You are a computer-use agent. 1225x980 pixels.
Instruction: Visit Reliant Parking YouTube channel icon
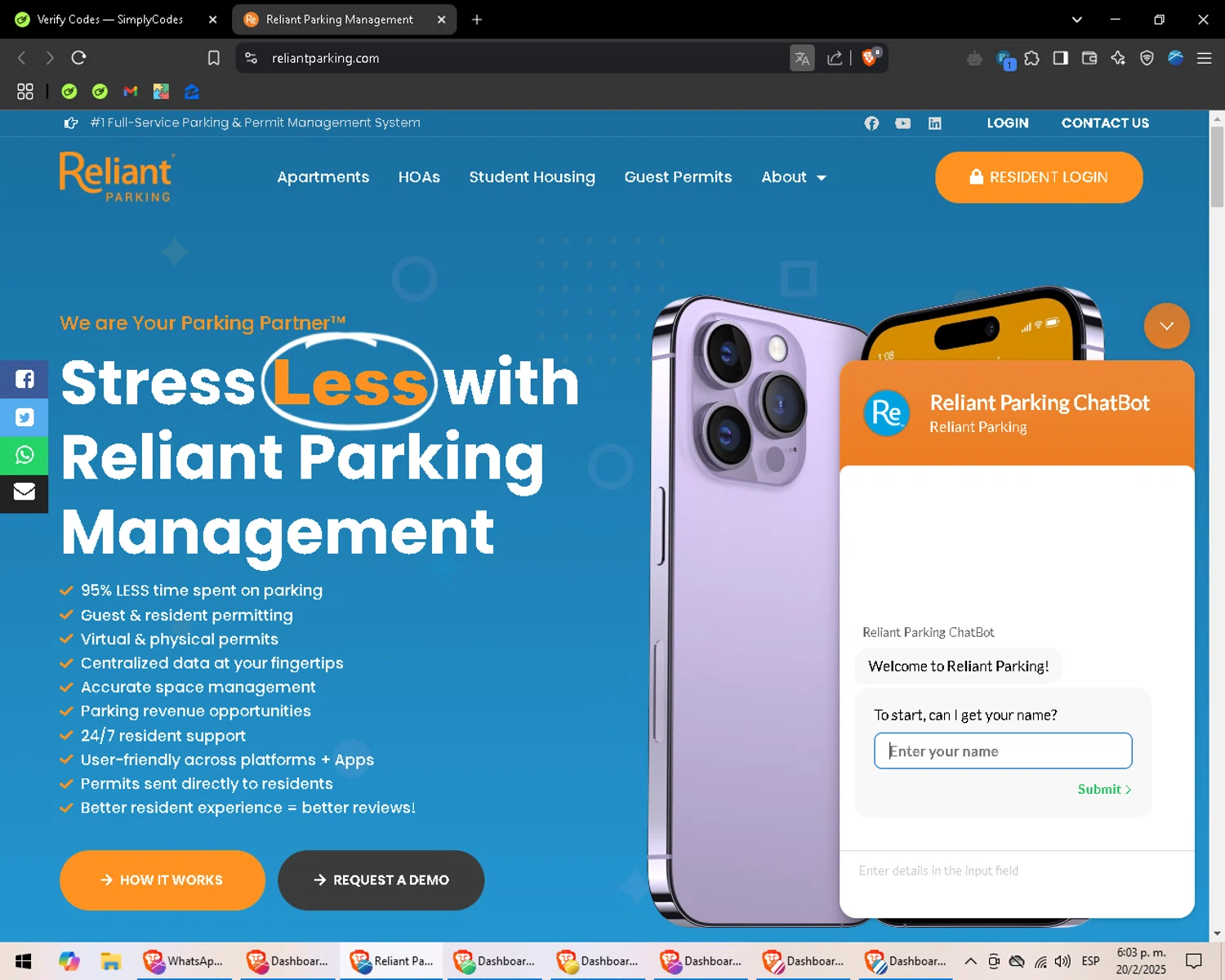point(902,123)
